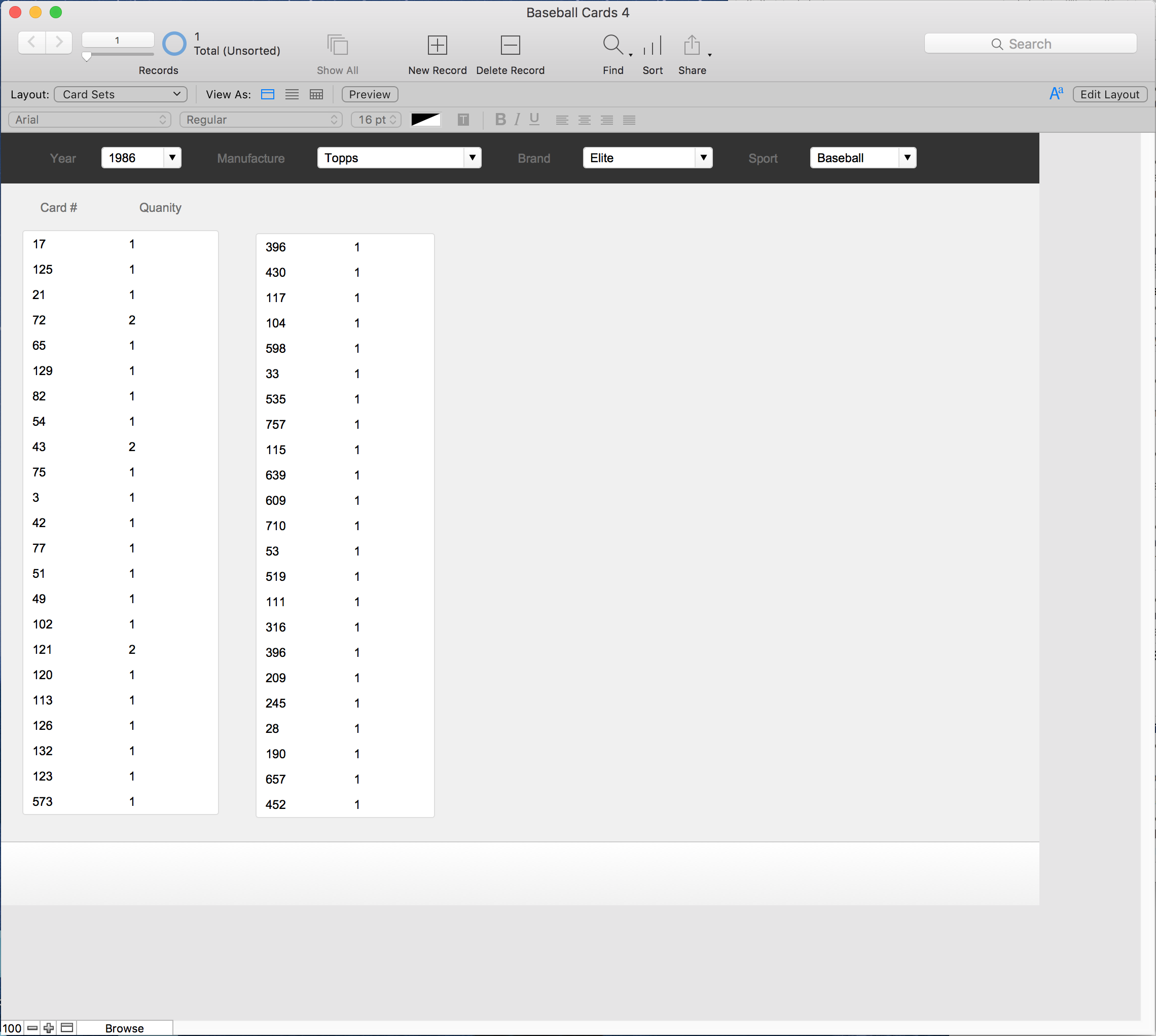
Task: Align text right
Action: pyautogui.click(x=607, y=120)
